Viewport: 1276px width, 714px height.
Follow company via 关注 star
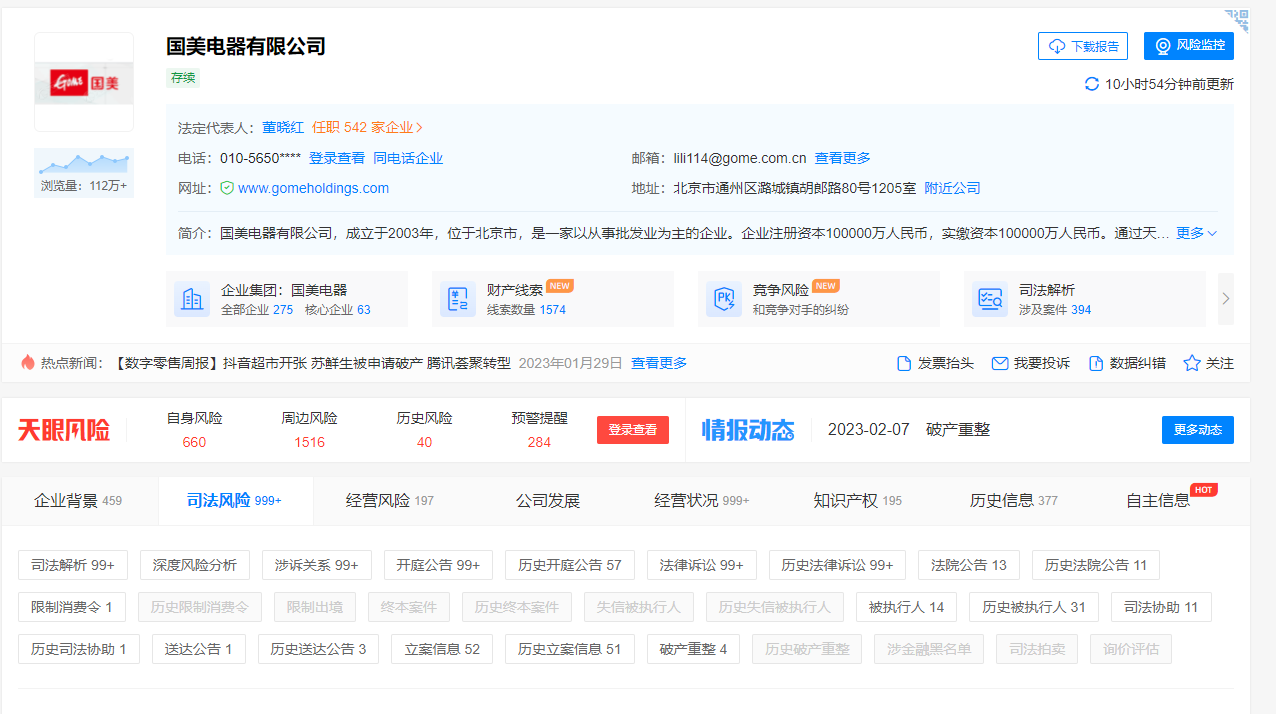pyautogui.click(x=1208, y=363)
